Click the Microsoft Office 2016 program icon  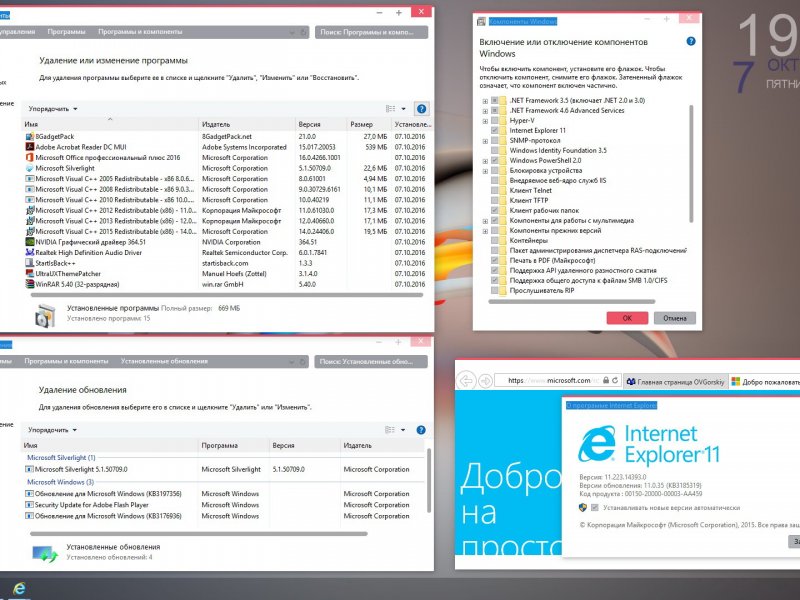coord(30,158)
